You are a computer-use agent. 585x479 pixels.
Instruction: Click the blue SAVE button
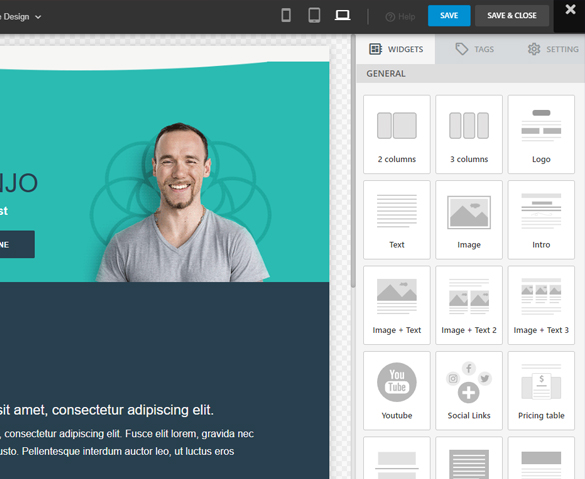click(x=449, y=16)
